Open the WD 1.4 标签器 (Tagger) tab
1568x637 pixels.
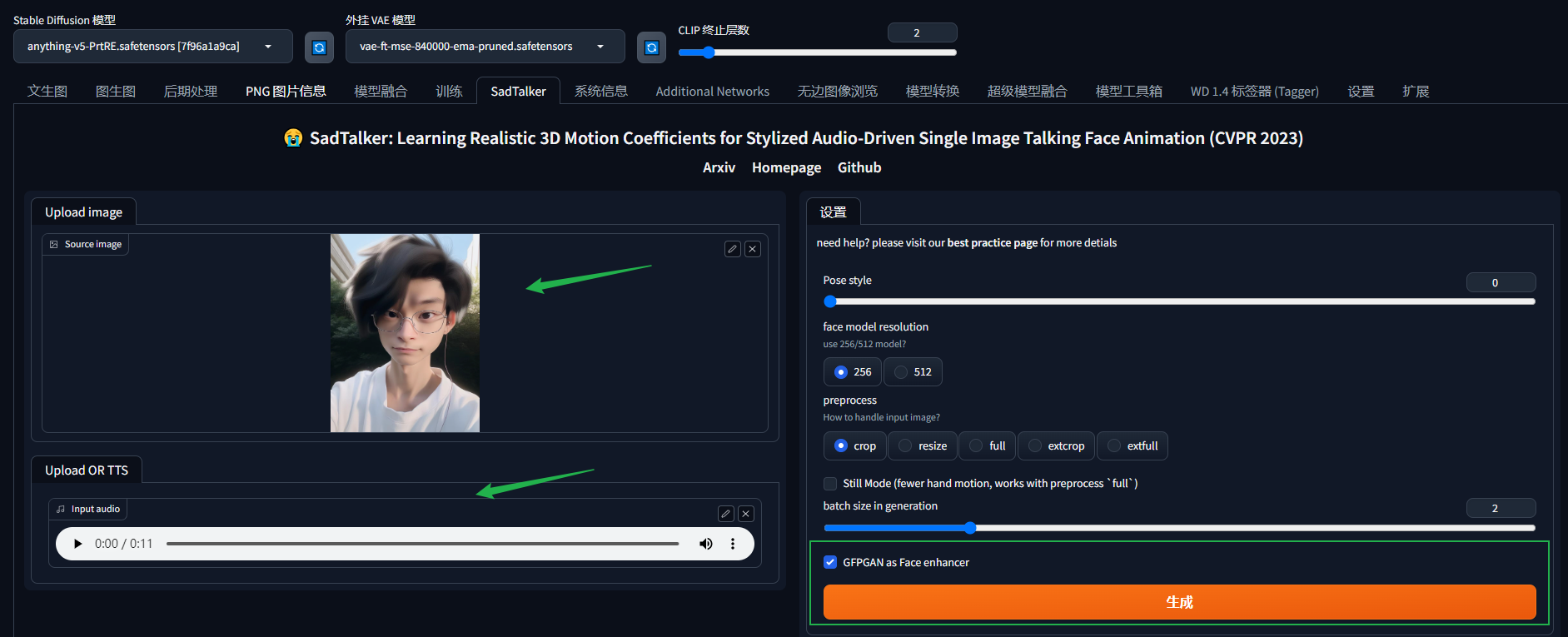(1255, 92)
